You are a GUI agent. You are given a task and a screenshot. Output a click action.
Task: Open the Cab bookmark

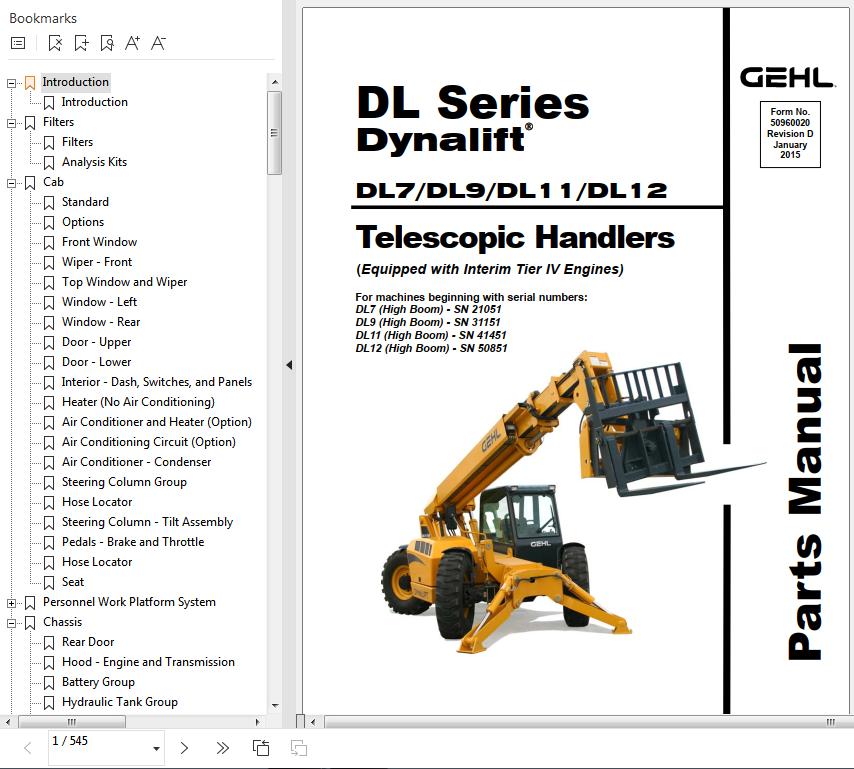point(53,182)
